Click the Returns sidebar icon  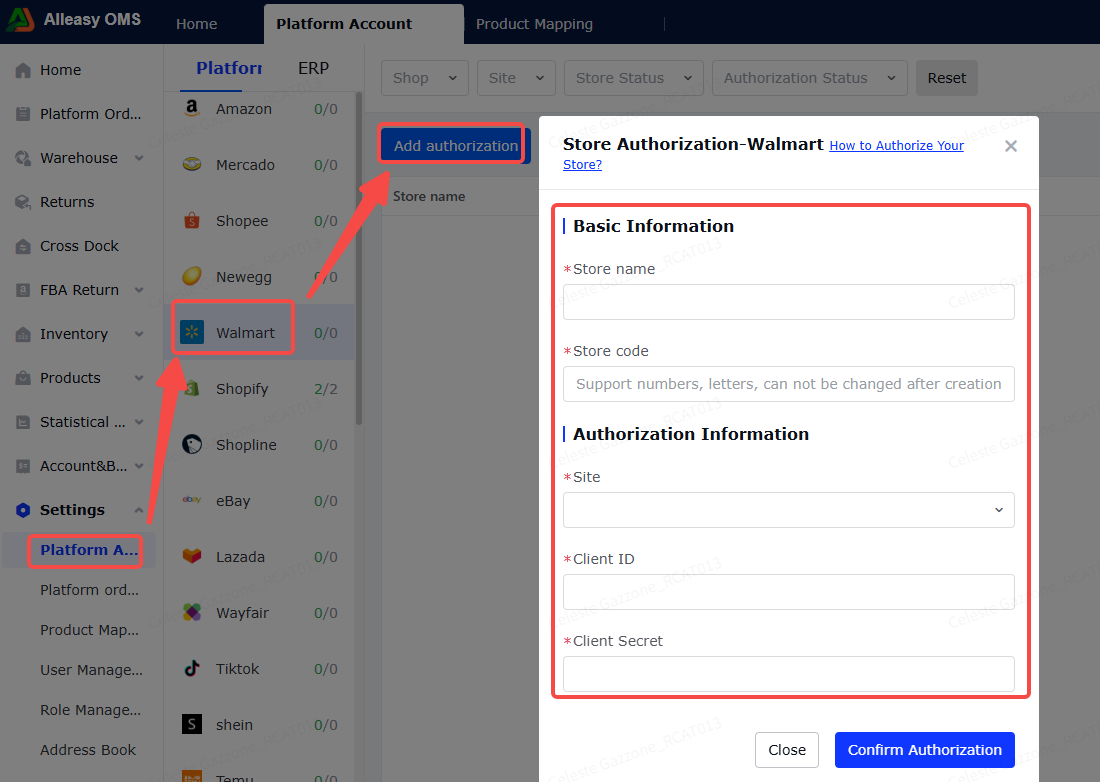[23, 202]
